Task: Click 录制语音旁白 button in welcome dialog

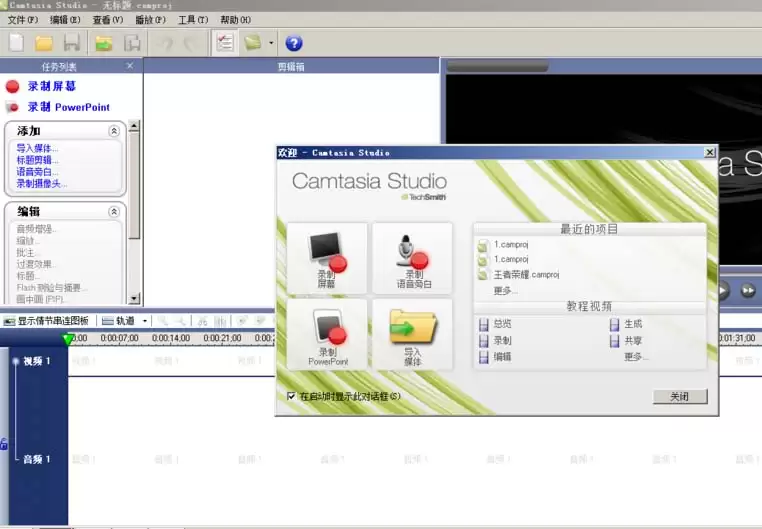Action: (413, 258)
